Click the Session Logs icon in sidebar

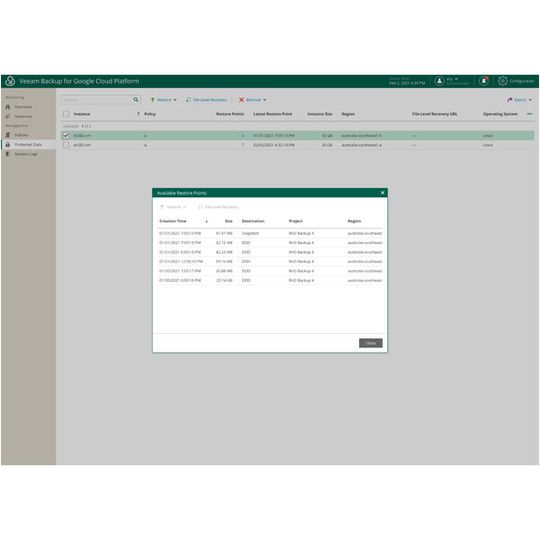pos(8,154)
